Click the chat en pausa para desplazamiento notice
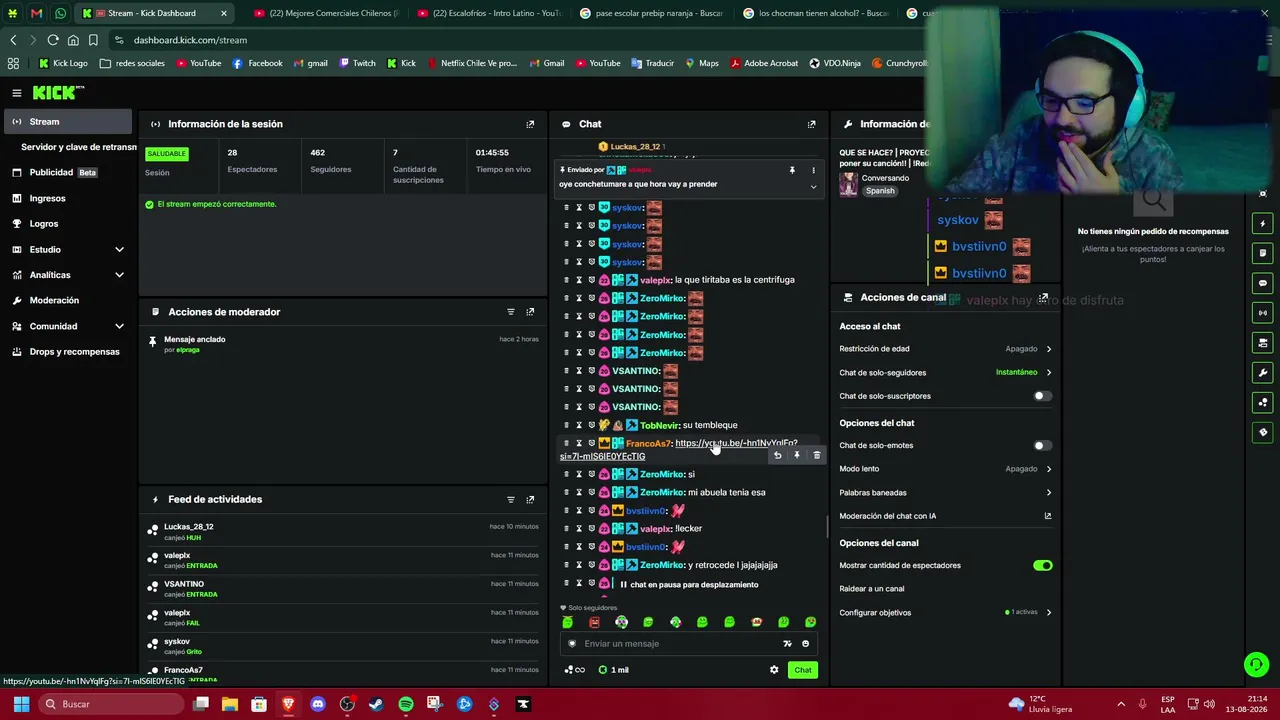The image size is (1280, 720). pos(689,584)
